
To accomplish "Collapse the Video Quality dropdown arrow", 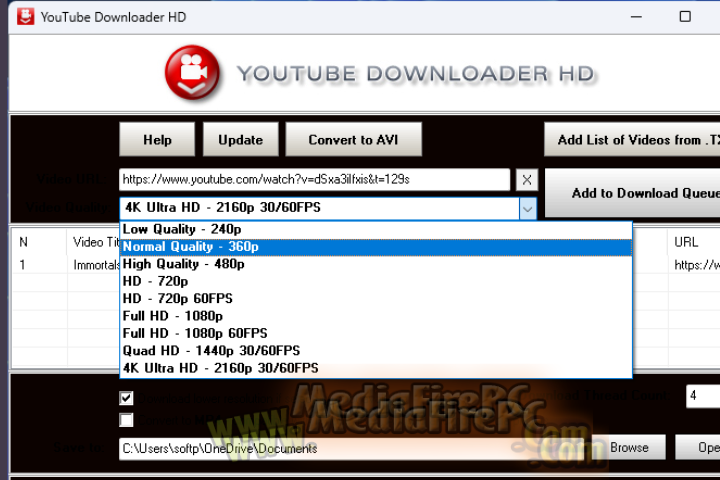I will [528, 209].
